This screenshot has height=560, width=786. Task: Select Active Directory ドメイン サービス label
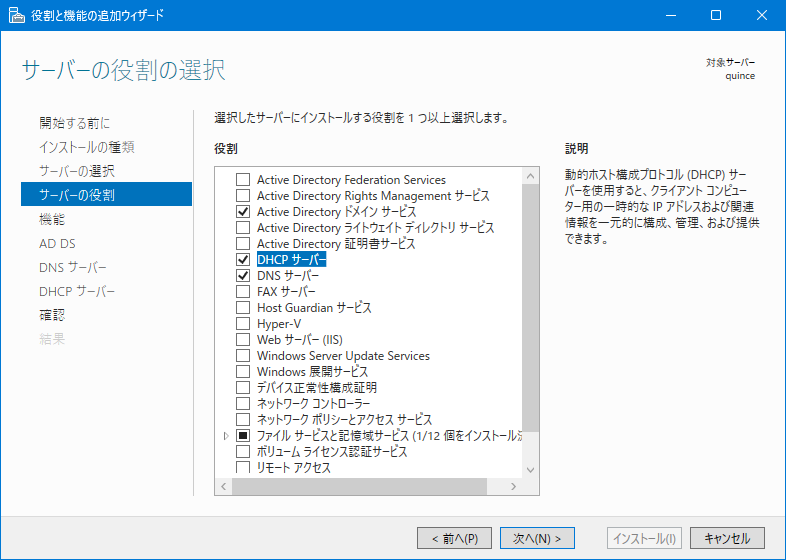pyautogui.click(x=336, y=212)
